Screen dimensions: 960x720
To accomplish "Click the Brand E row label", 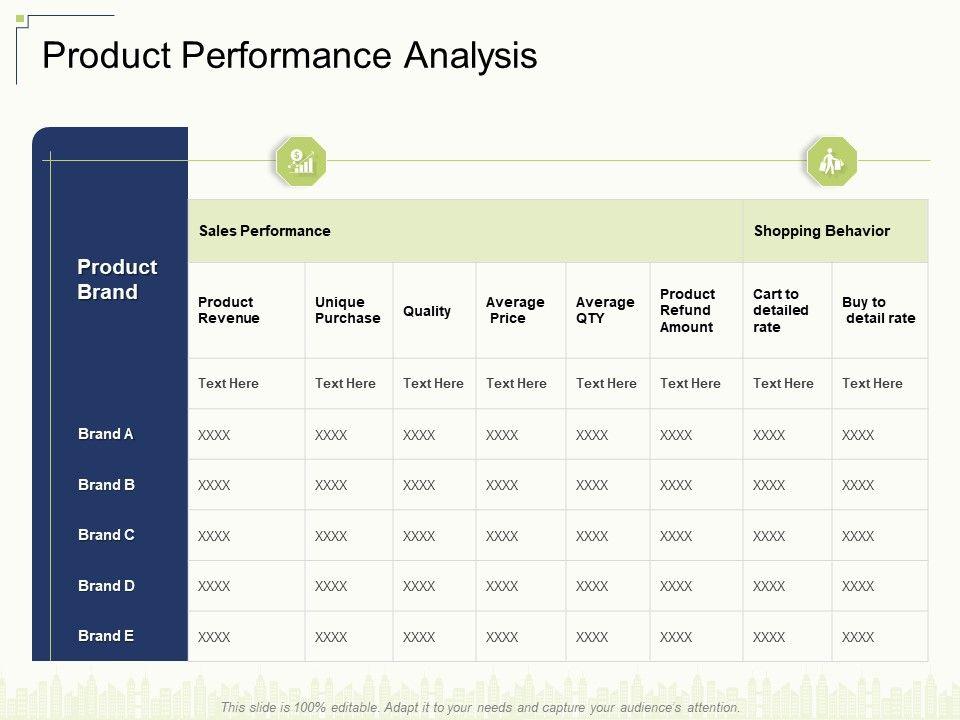I will (x=106, y=636).
